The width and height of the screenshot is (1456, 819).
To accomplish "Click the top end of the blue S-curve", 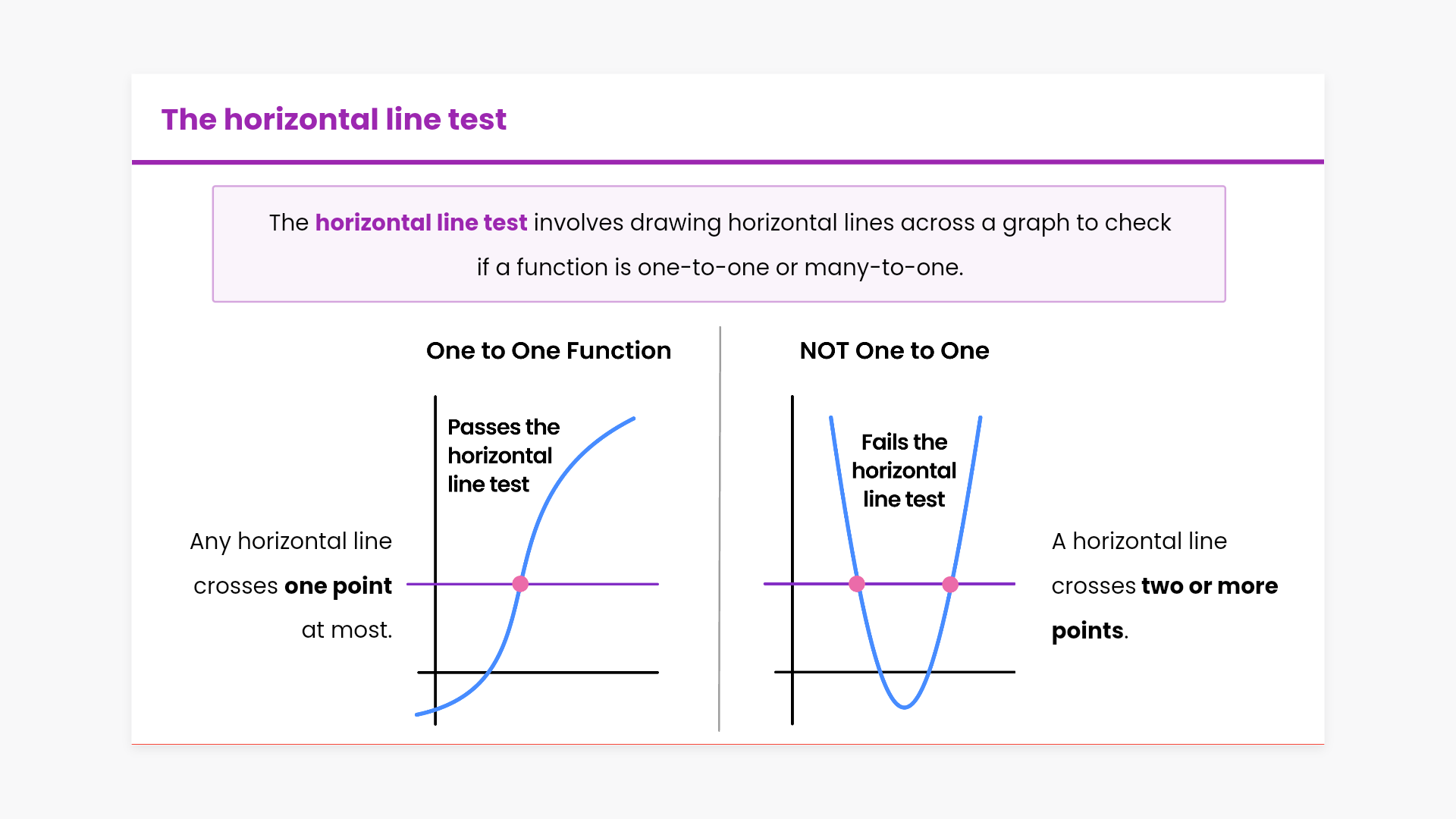I will coord(632,419).
